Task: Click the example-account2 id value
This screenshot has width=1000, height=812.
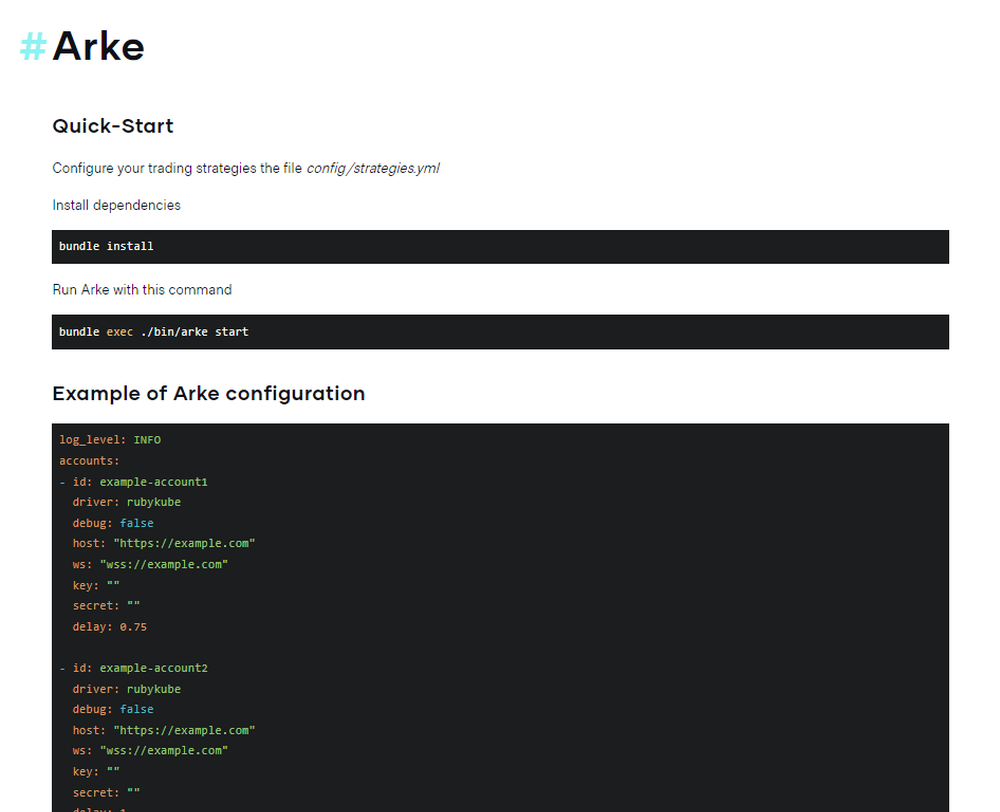Action: point(154,667)
